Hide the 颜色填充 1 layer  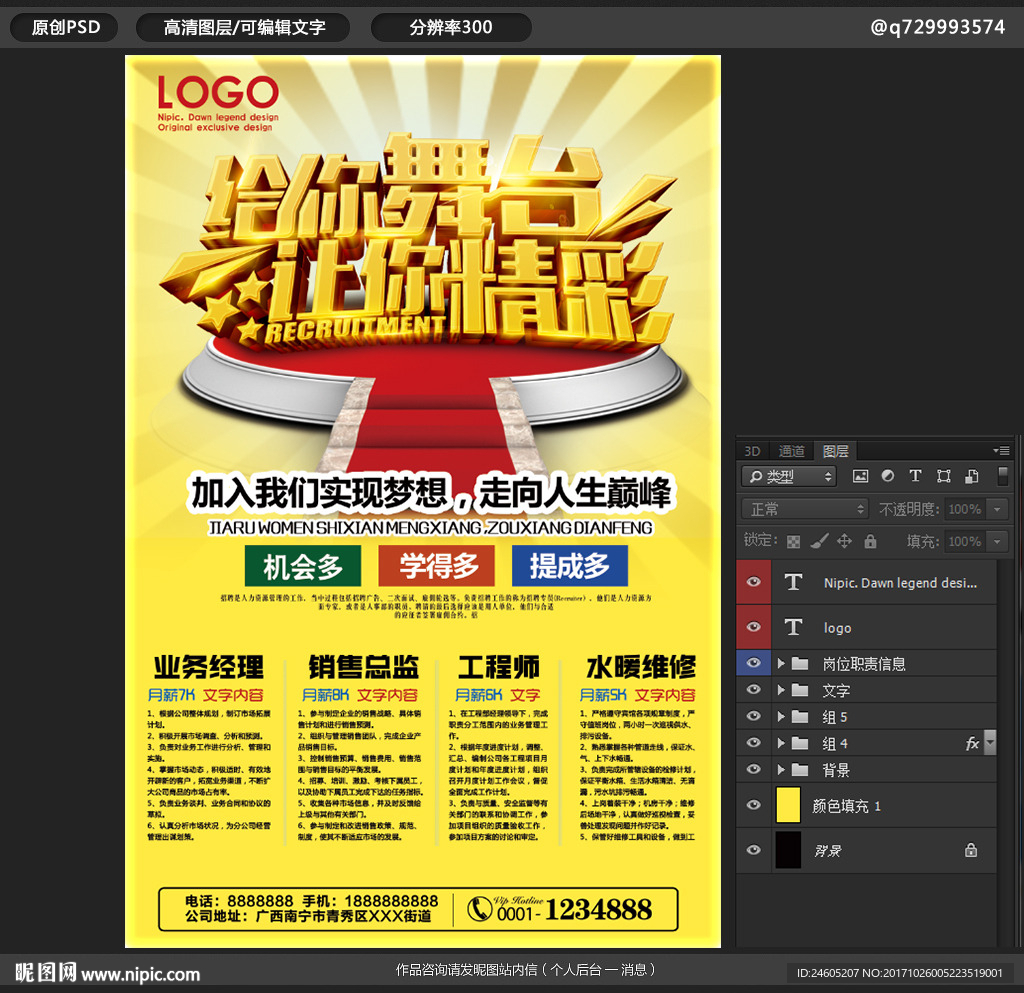coord(754,804)
